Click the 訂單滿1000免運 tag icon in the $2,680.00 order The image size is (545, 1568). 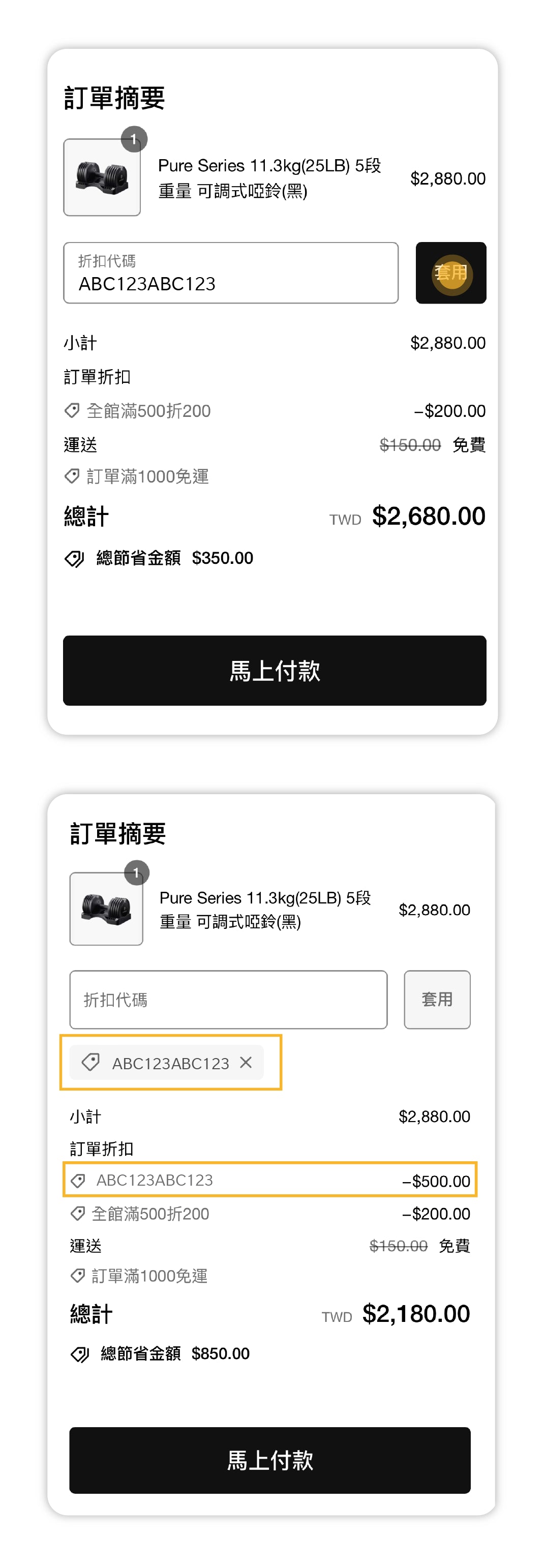[72, 476]
